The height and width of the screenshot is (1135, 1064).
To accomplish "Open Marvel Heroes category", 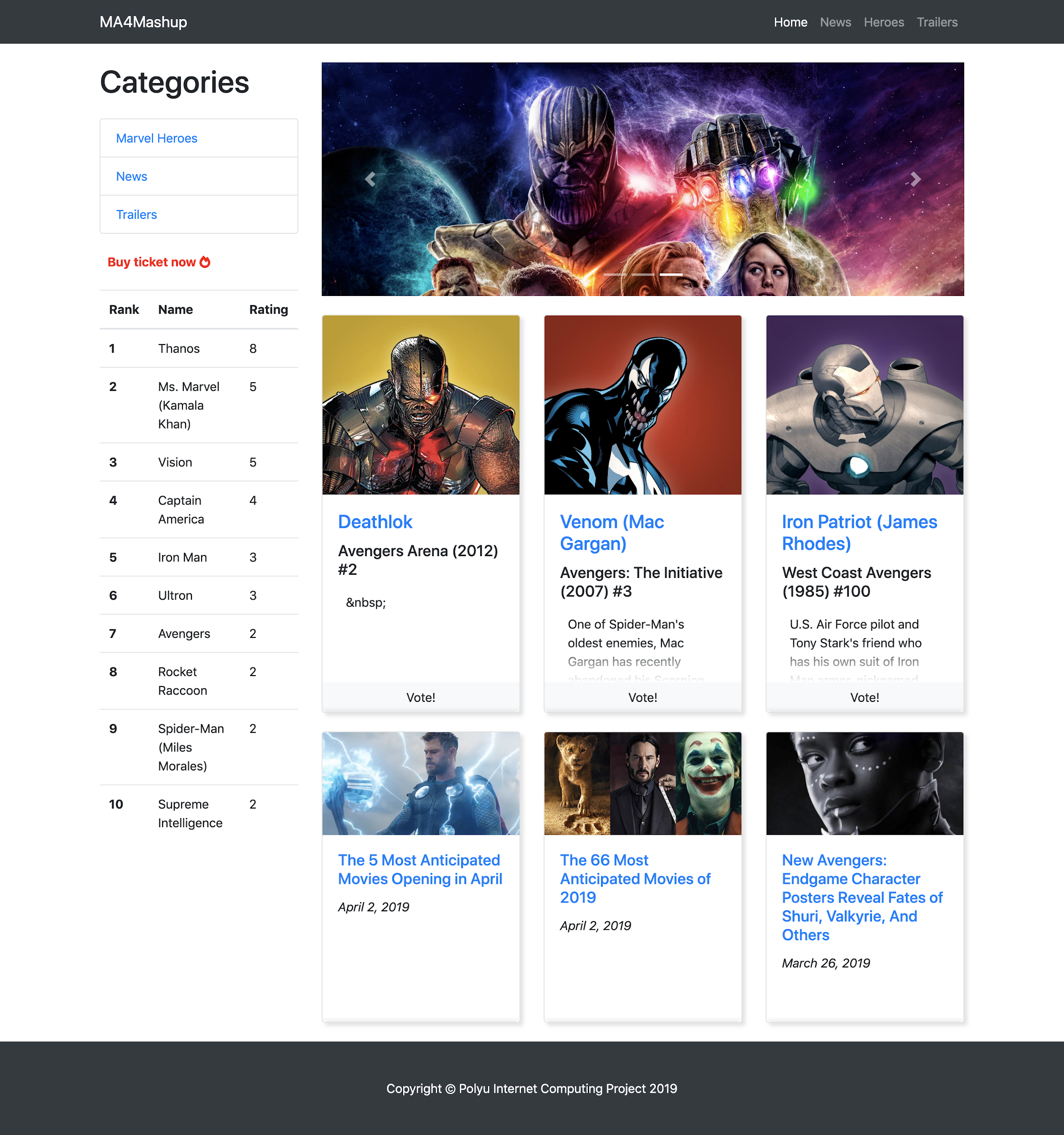I will coord(157,138).
